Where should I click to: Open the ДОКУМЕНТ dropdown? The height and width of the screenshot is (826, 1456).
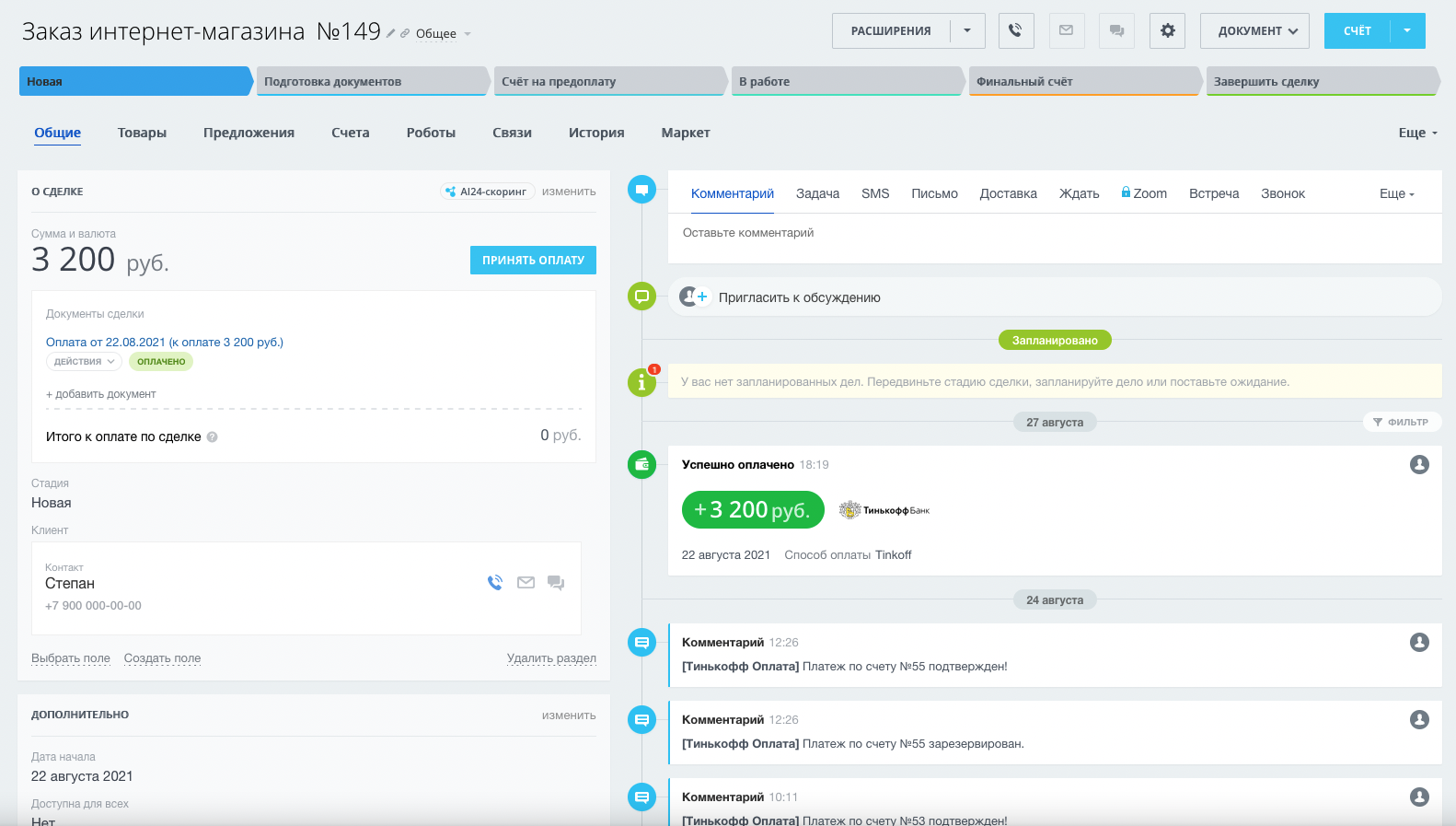coord(1254,30)
